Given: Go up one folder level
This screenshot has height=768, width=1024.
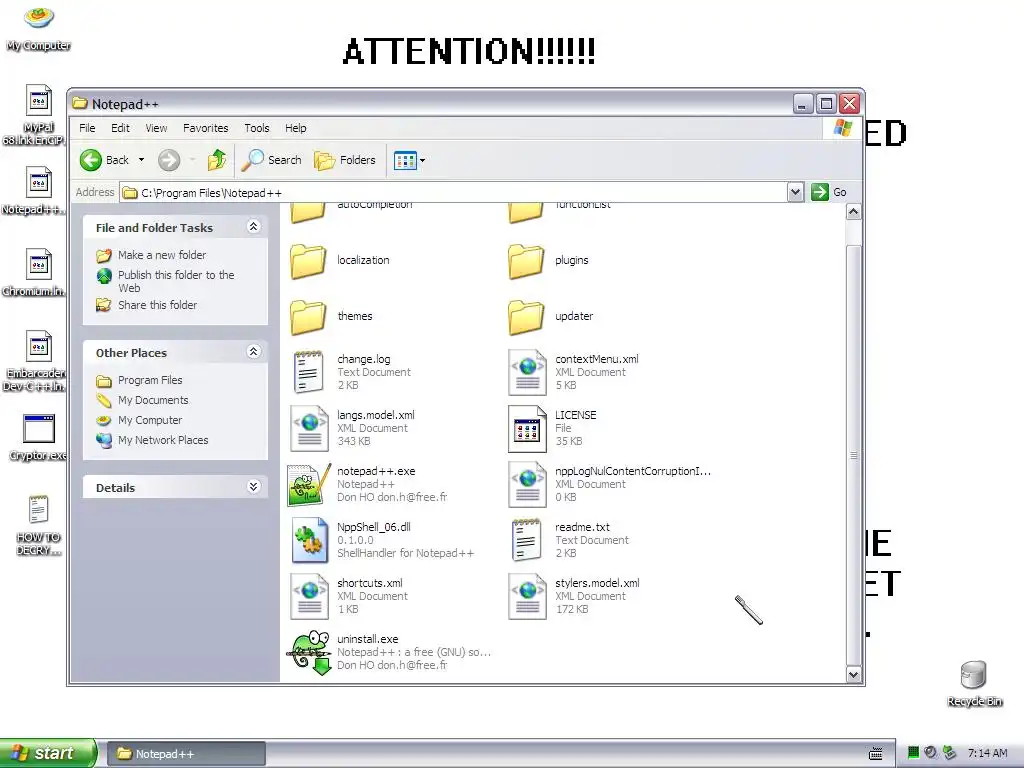Looking at the screenshot, I should coord(217,160).
